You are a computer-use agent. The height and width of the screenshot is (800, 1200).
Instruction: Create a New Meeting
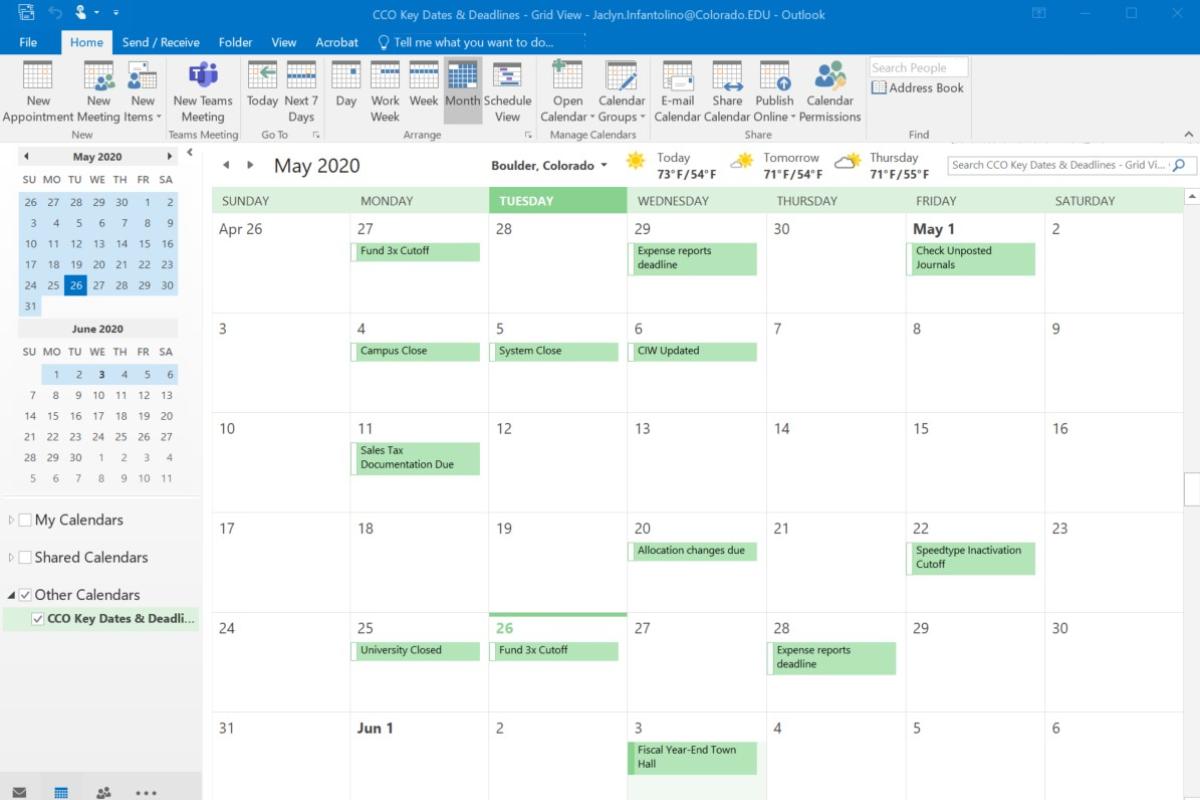[x=98, y=92]
